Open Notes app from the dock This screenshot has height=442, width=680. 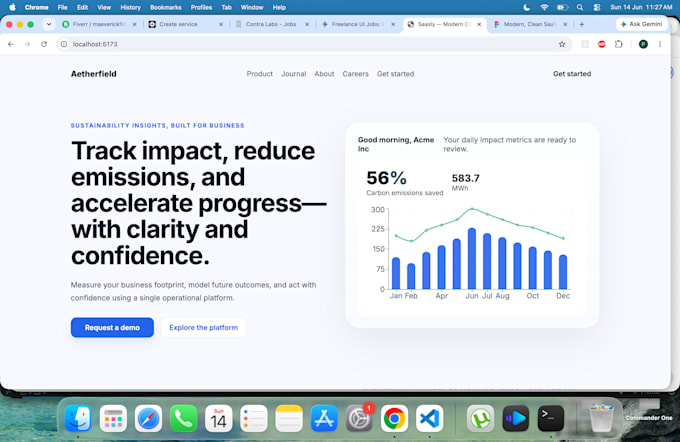(x=289, y=419)
